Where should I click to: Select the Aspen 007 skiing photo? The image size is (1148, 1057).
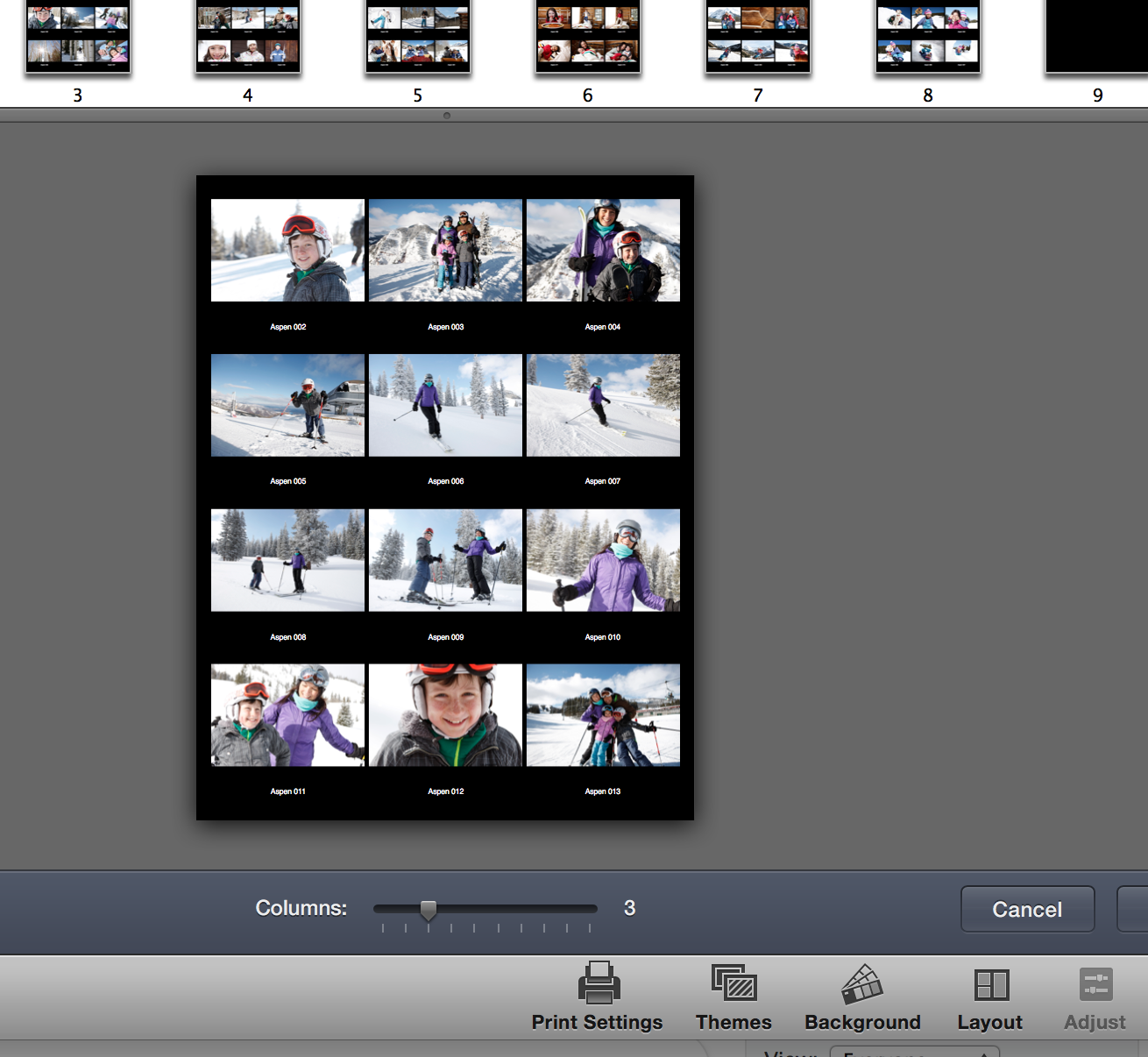coord(603,405)
